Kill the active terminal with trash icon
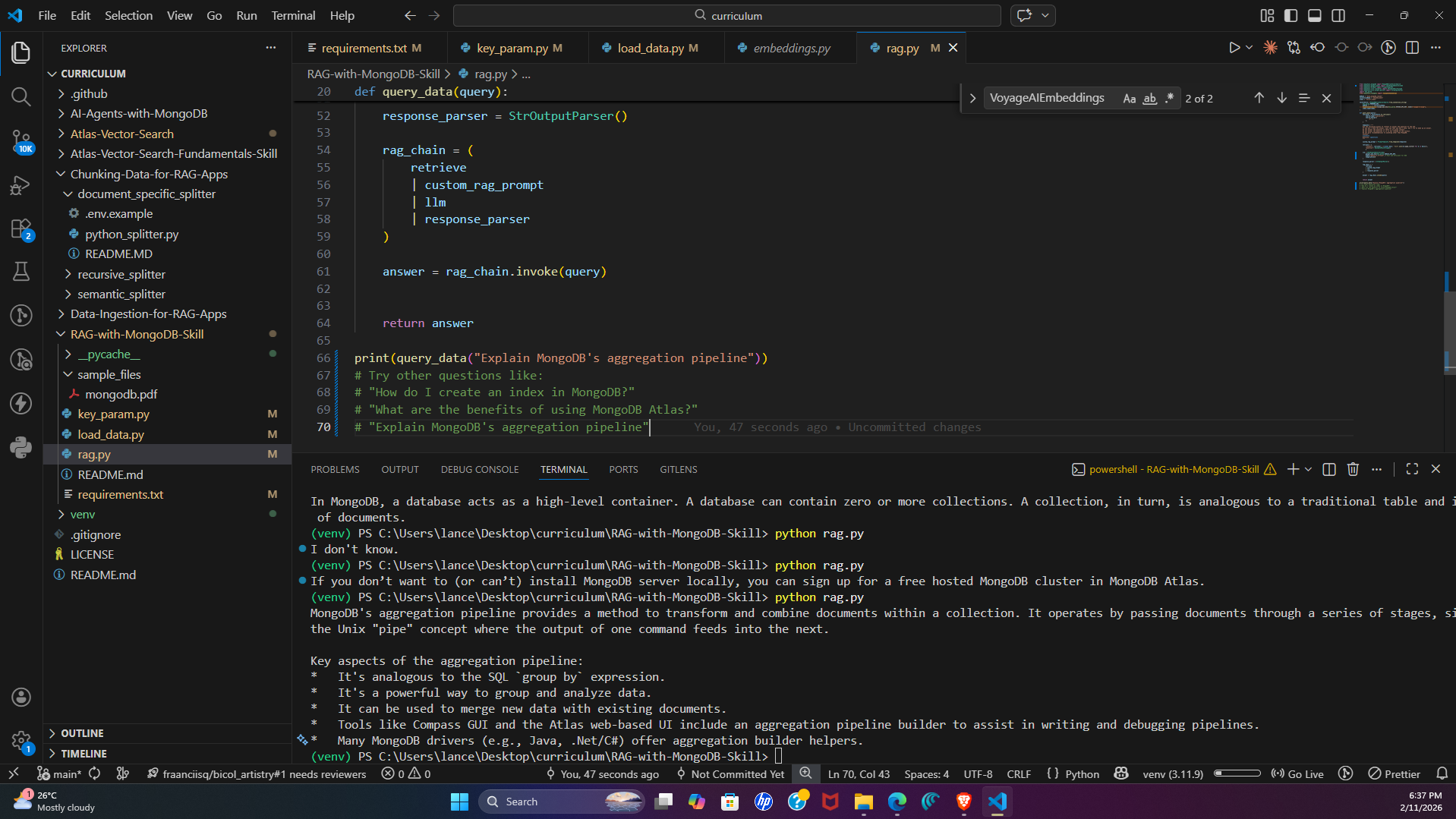The height and width of the screenshot is (819, 1456). pyautogui.click(x=1353, y=469)
